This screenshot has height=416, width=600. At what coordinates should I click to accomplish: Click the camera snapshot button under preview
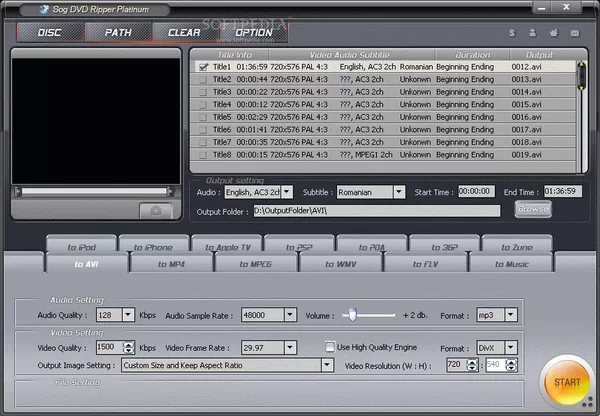[x=156, y=210]
